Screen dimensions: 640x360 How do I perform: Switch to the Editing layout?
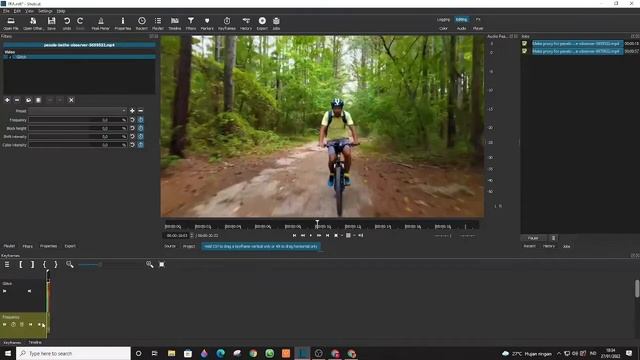(x=462, y=20)
